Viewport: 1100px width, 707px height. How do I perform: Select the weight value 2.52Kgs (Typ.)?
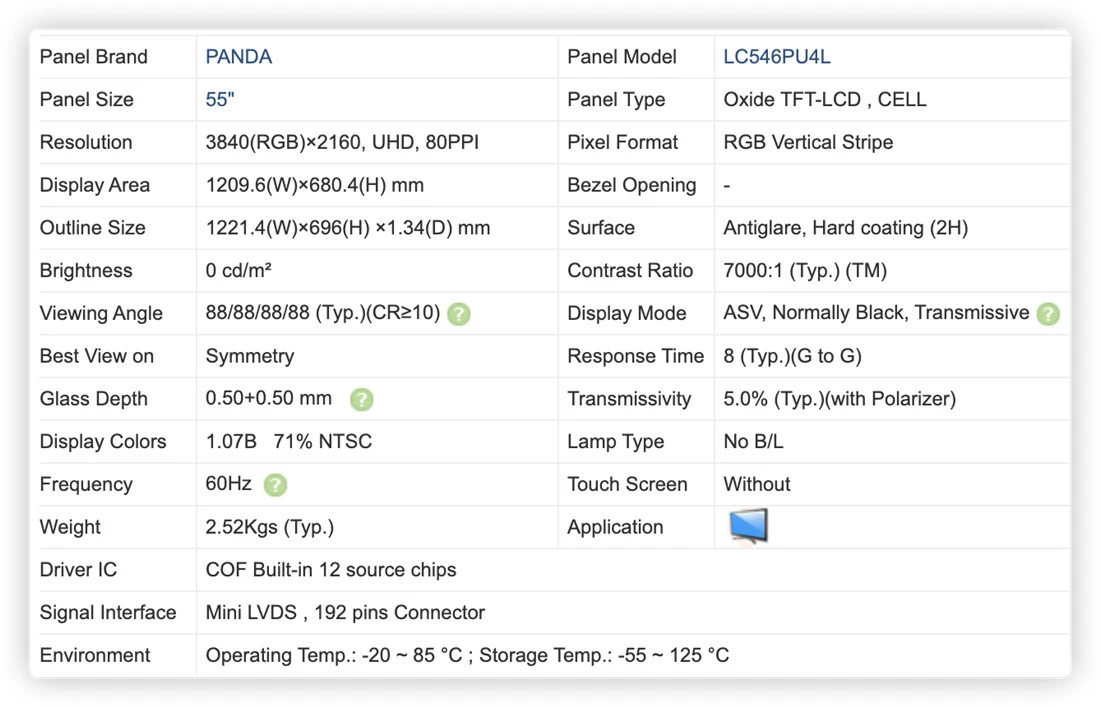point(269,527)
